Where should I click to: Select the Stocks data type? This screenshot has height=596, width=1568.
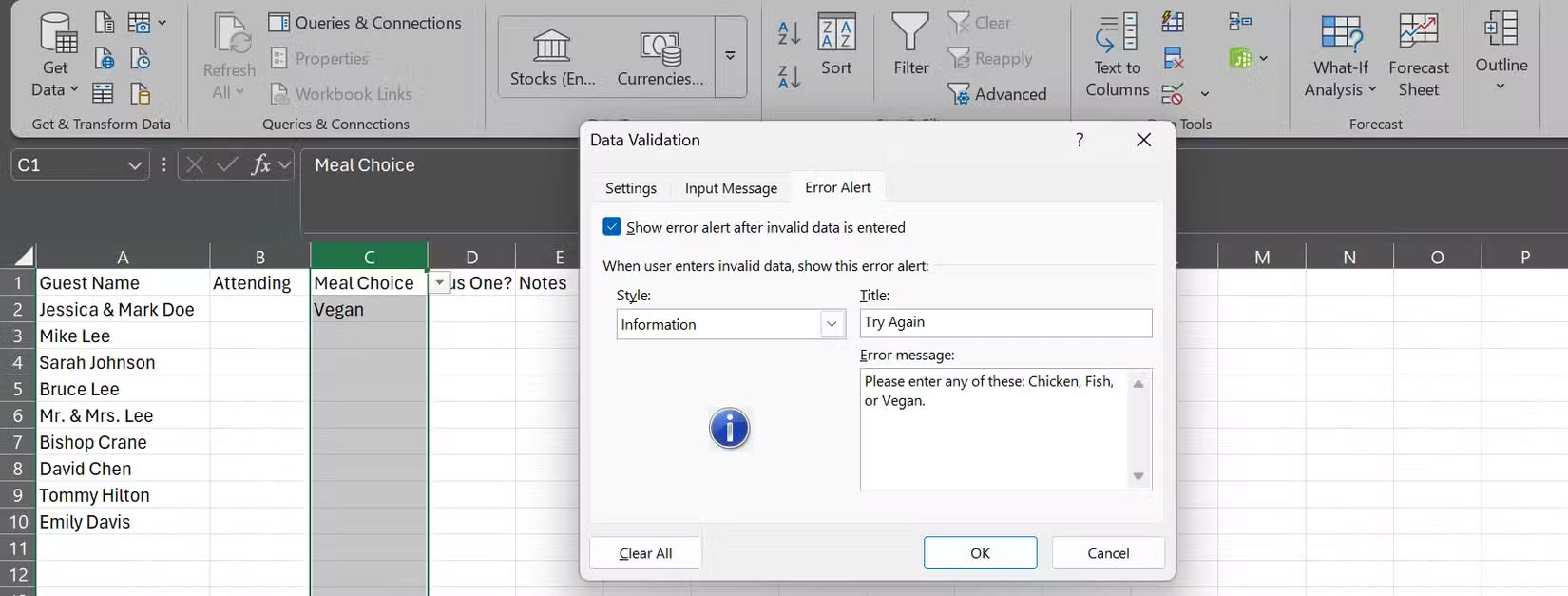[x=552, y=58]
